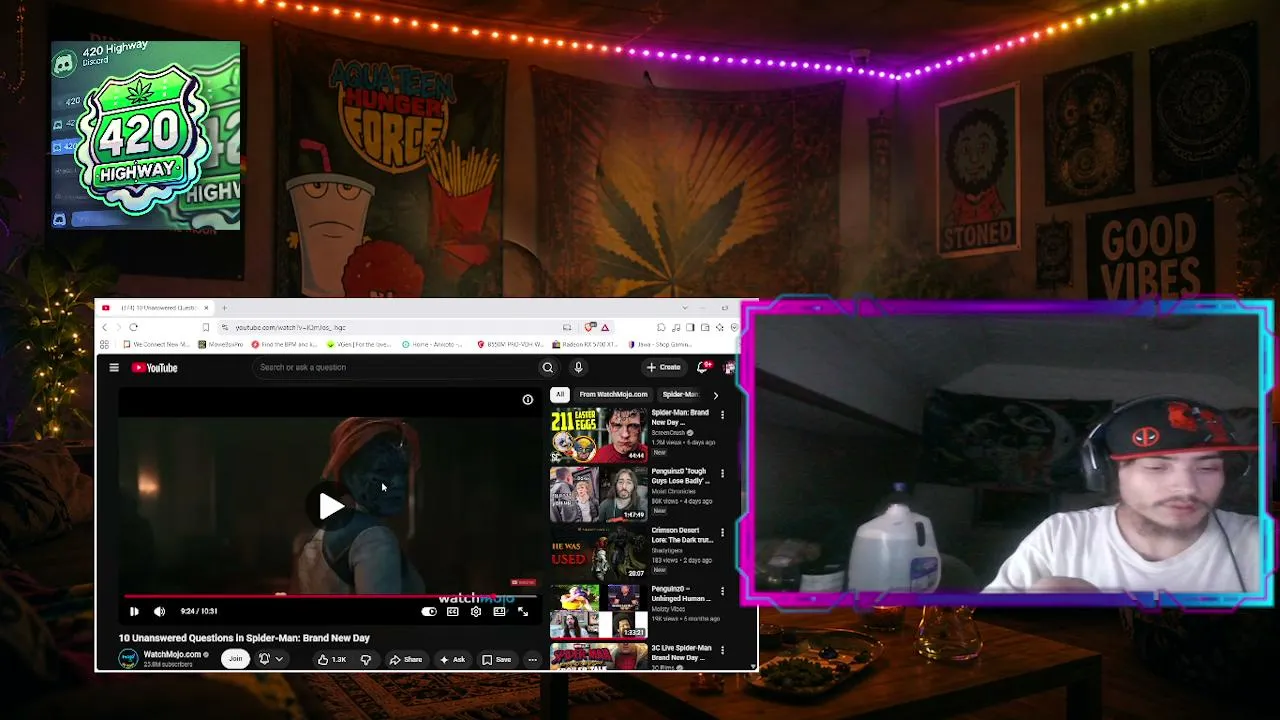Screen dimensions: 1280x720
Task: Click the Create button
Action: point(663,367)
